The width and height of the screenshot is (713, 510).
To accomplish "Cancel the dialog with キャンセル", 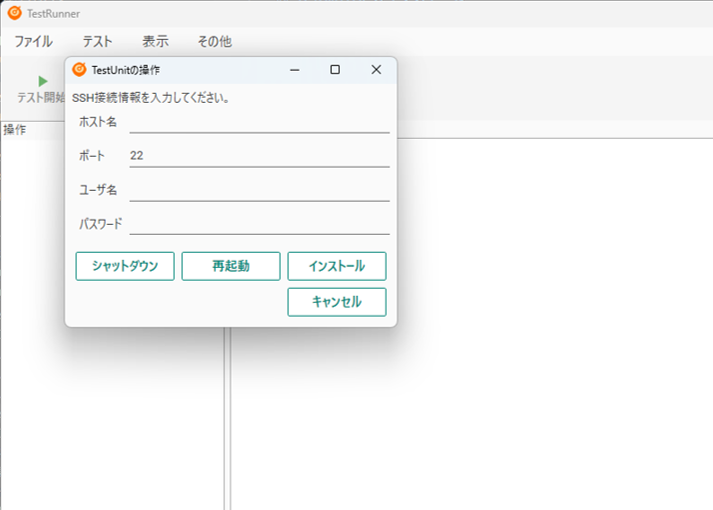I will click(x=336, y=302).
